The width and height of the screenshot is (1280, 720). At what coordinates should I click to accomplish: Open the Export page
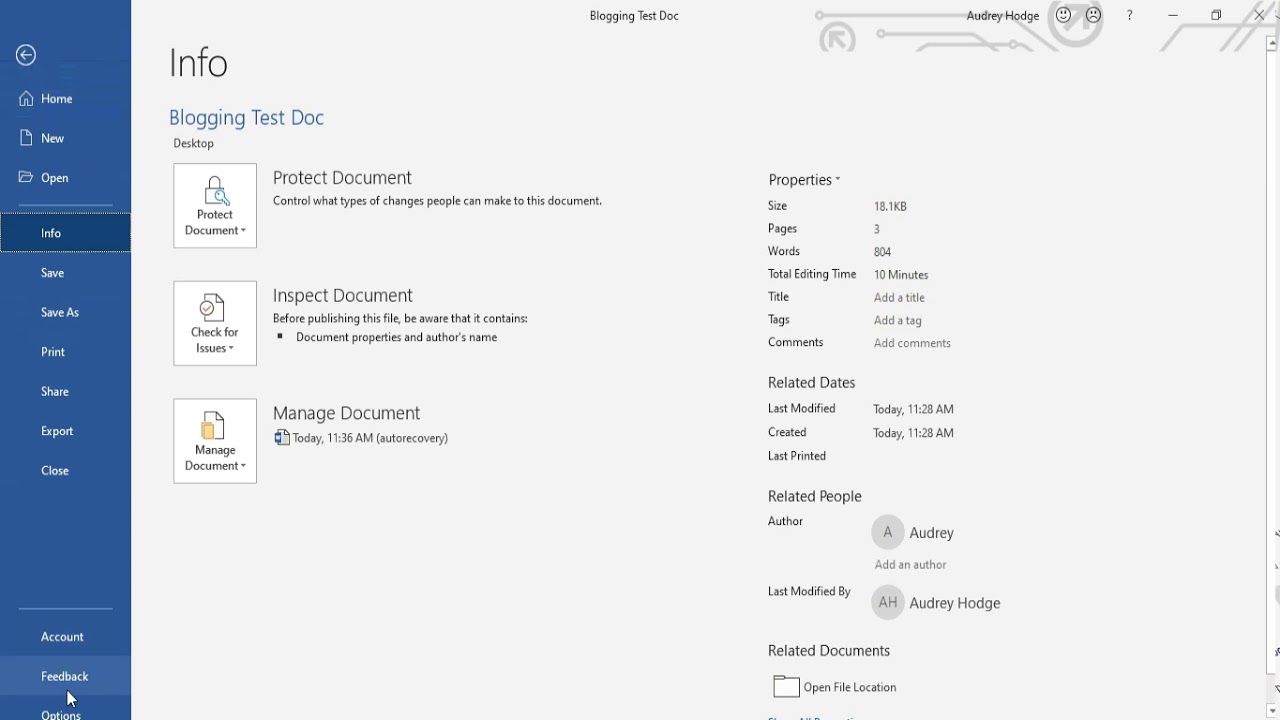point(65,431)
